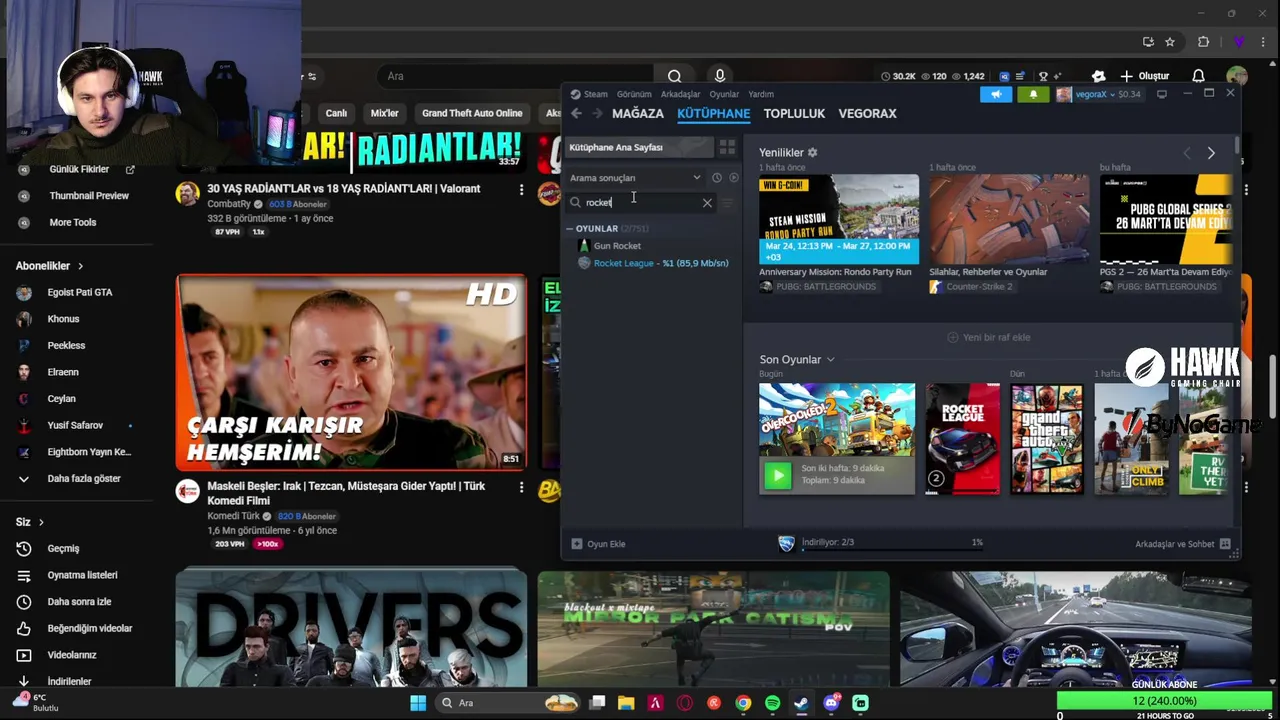Toggle Steam Big Picture mode monitor icon
The height and width of the screenshot is (720, 1280).
pyautogui.click(x=1161, y=94)
